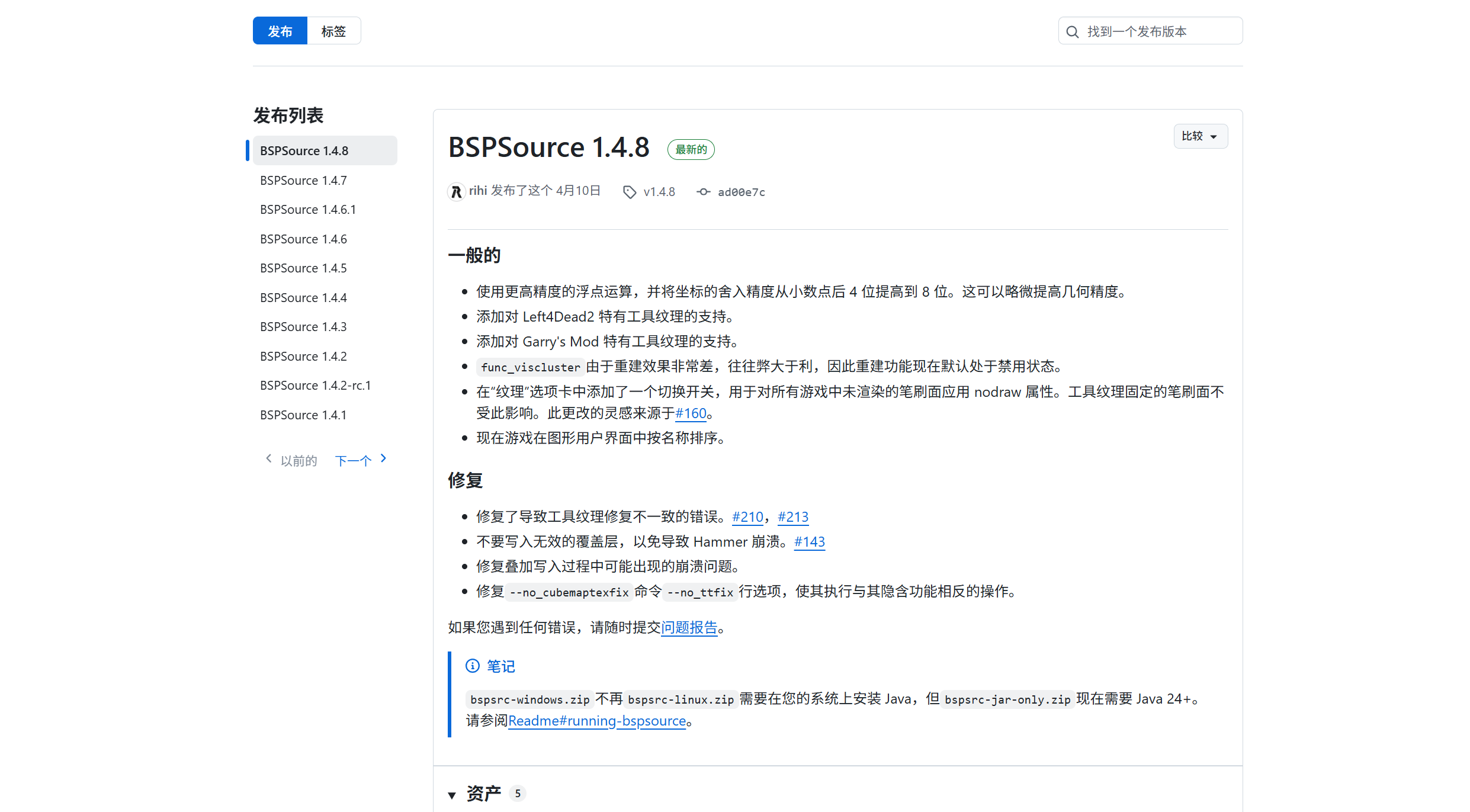Click the tag icon next to v1.4.8
The height and width of the screenshot is (812, 1470).
click(629, 192)
